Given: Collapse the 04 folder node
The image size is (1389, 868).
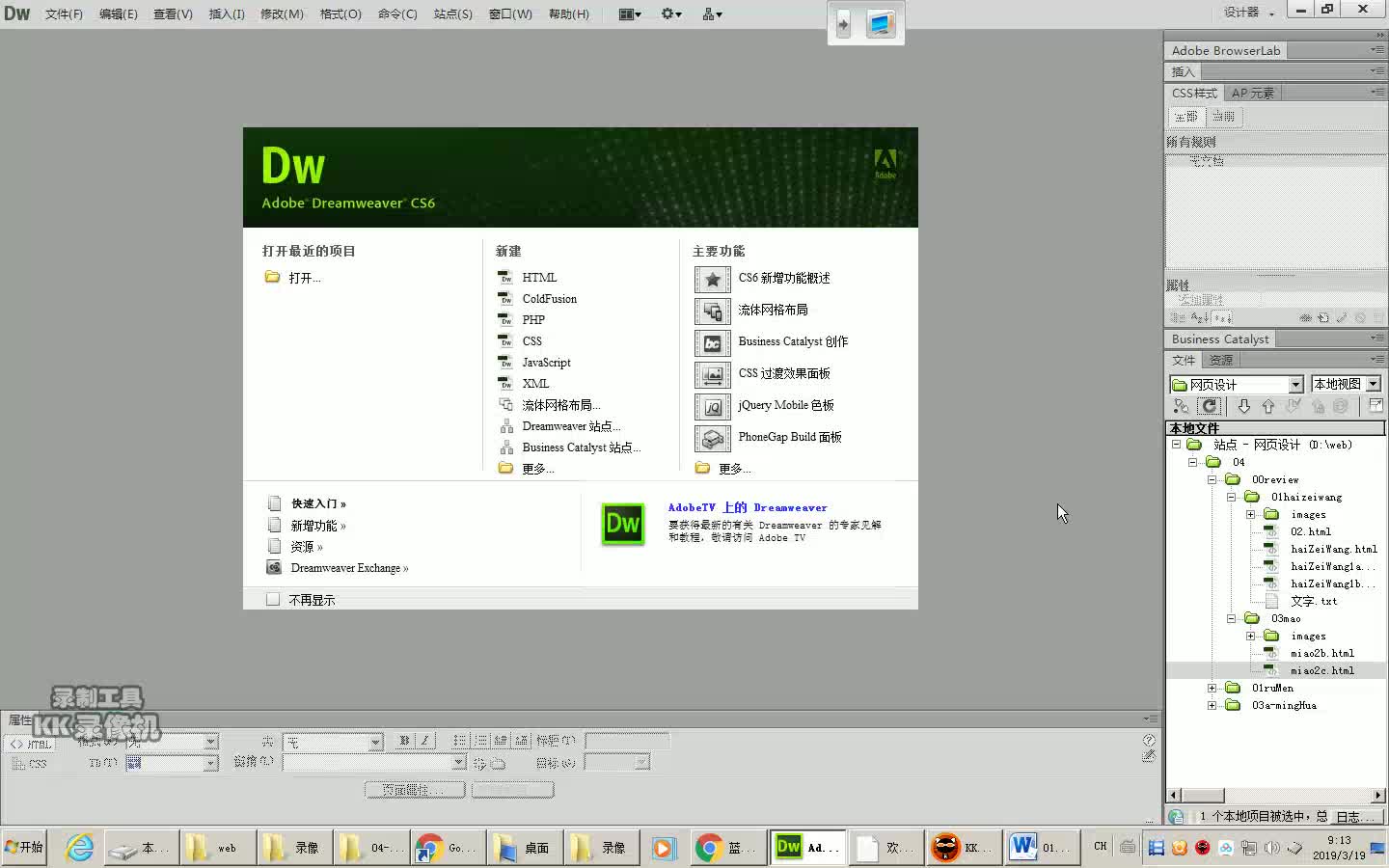Looking at the screenshot, I should [1193, 462].
